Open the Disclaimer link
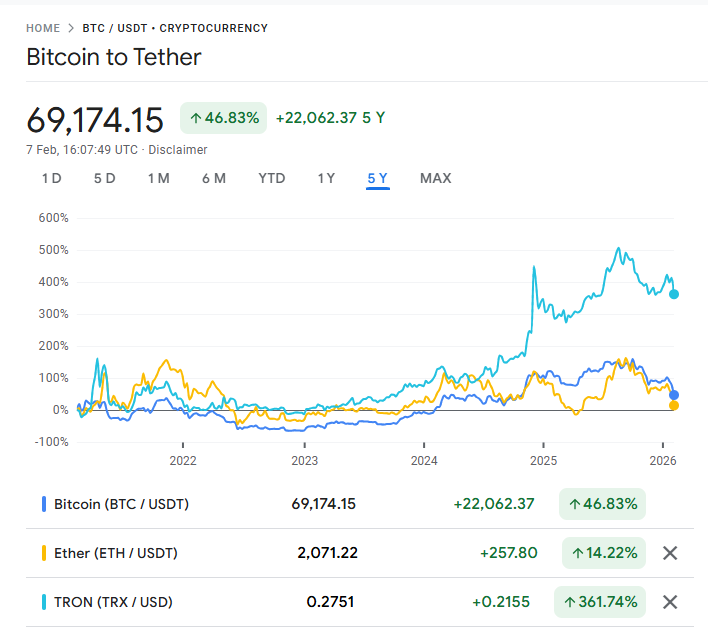 (178, 150)
